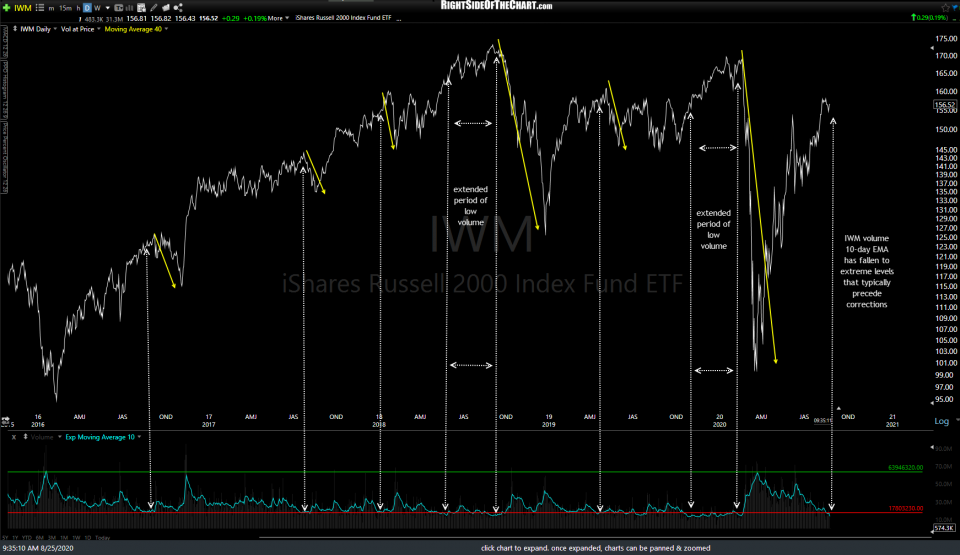Select the pencil drawing tool

pos(153,8)
